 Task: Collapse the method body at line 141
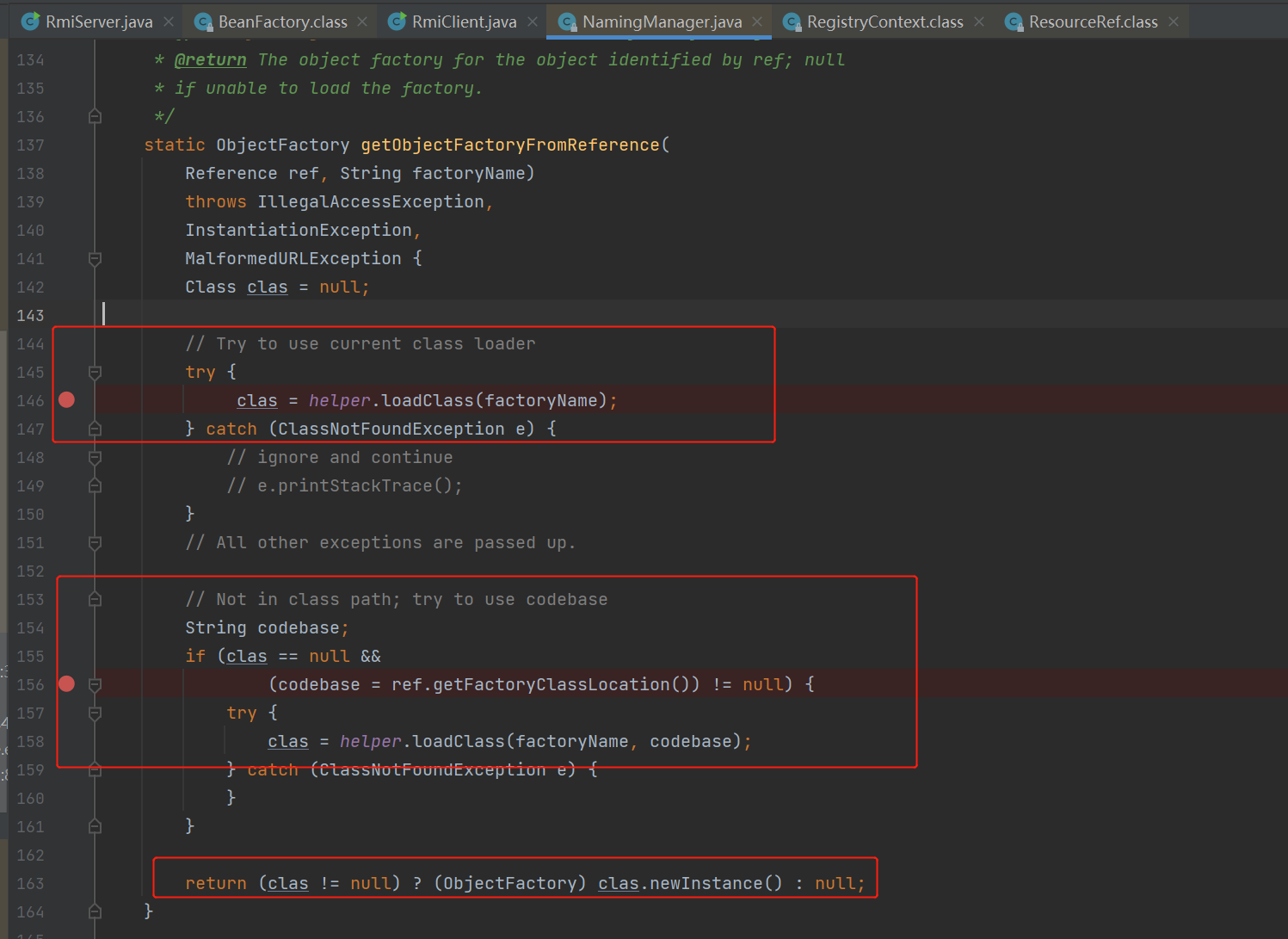pyautogui.click(x=96, y=258)
